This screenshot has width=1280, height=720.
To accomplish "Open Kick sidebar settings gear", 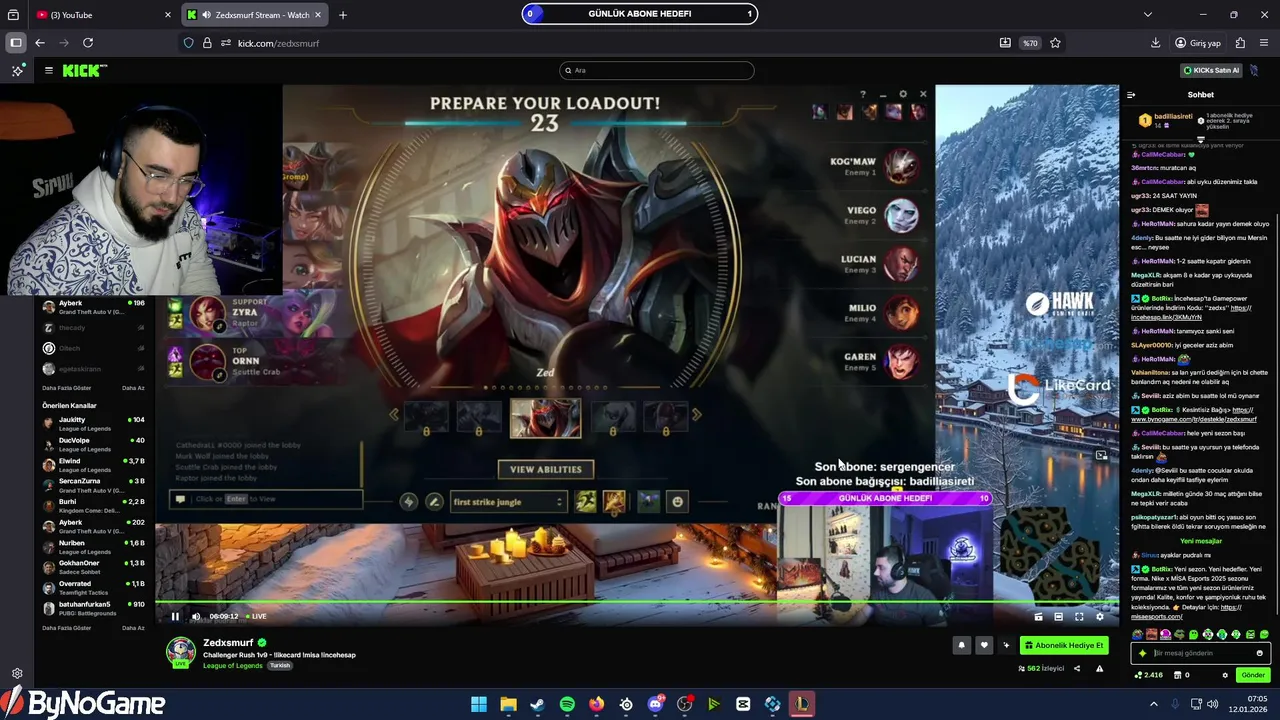I will click(x=17, y=674).
